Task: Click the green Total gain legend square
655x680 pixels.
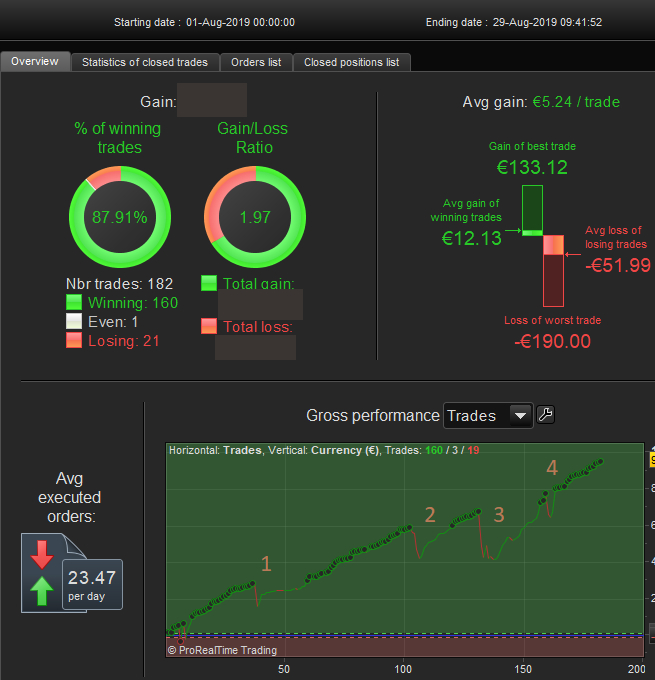Action: (x=209, y=283)
